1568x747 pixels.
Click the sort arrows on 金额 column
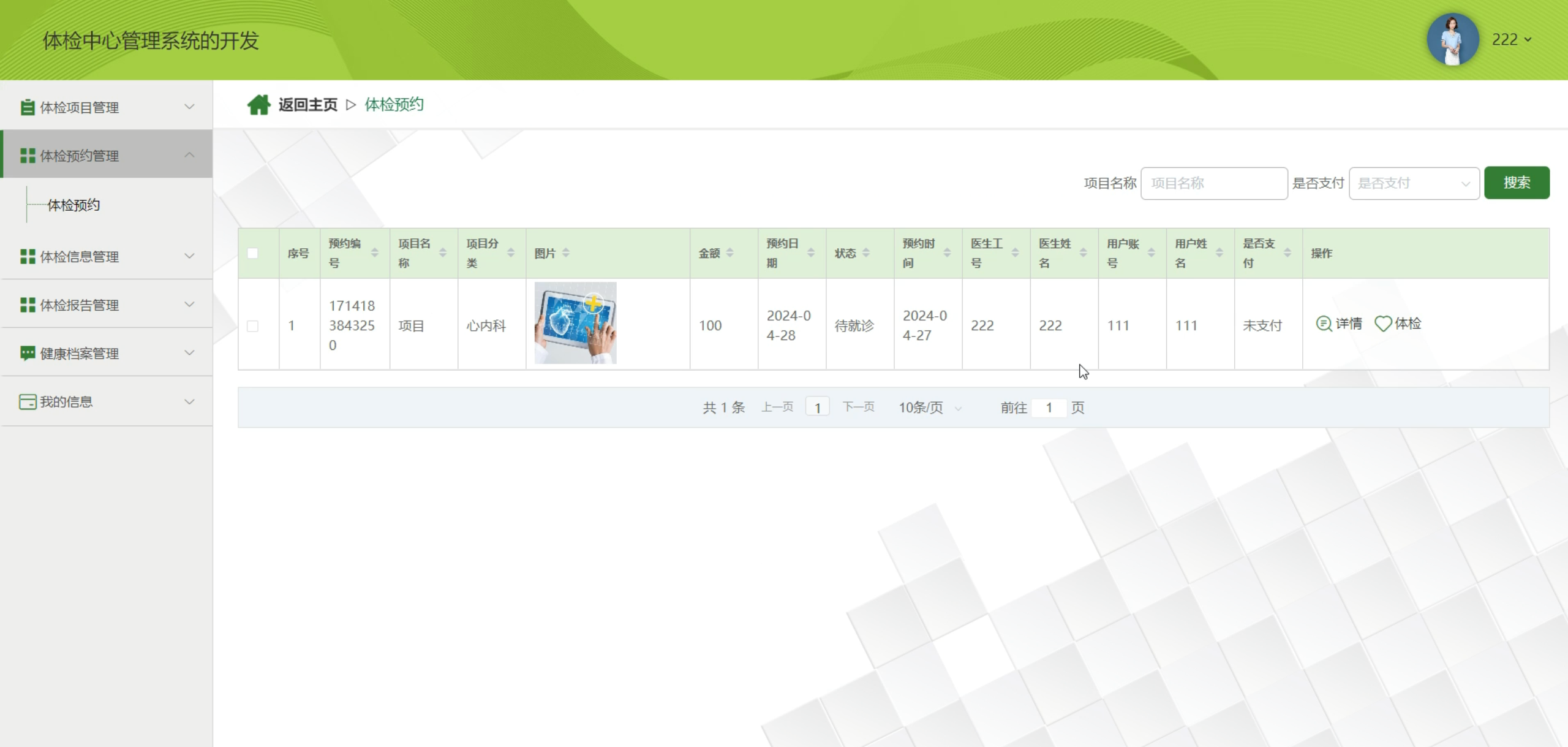click(730, 253)
